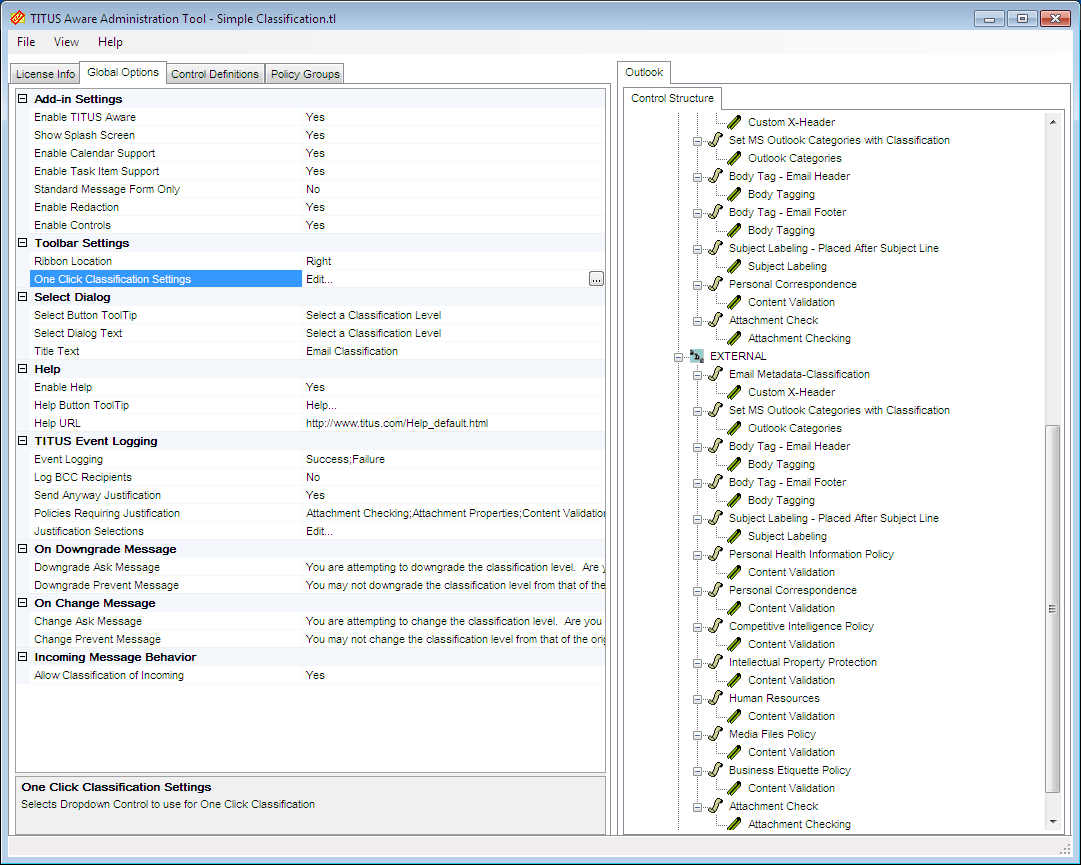
Task: Select the Enable TITUS Aware property row
Action: click(317, 117)
